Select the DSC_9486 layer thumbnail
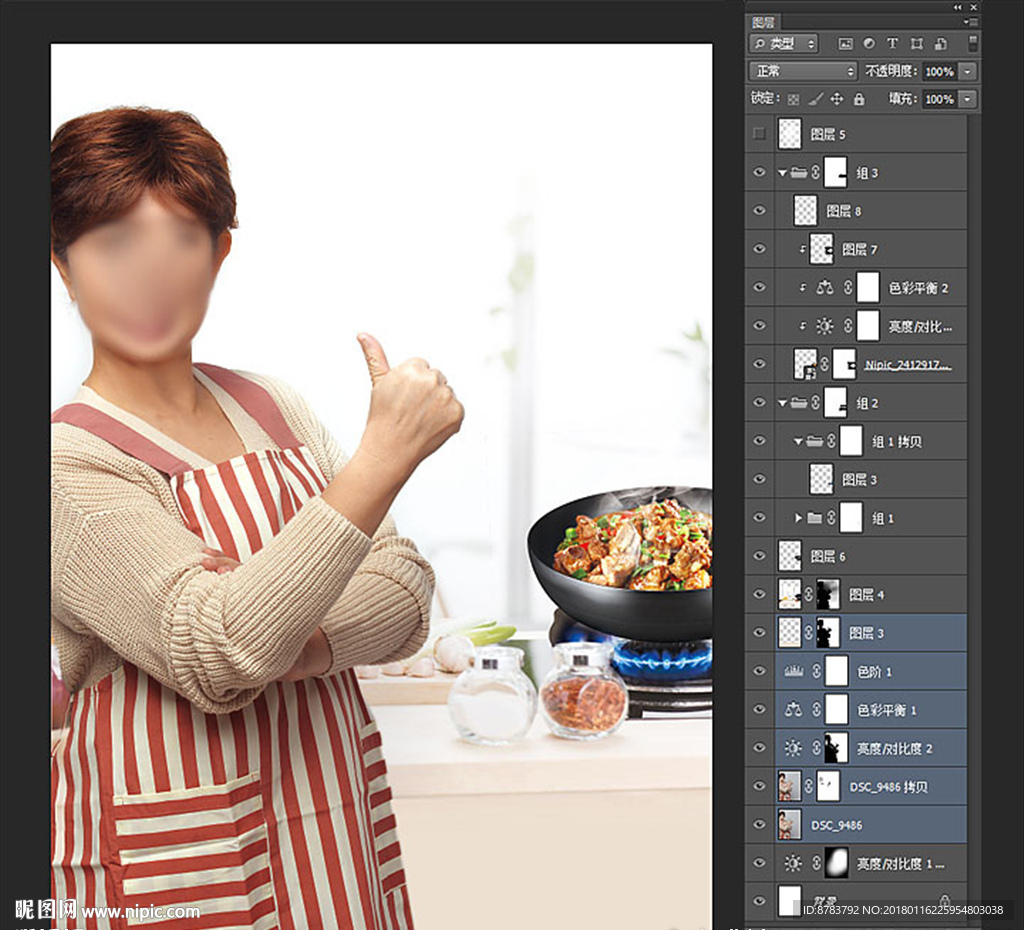The image size is (1024, 930). pyautogui.click(x=790, y=824)
